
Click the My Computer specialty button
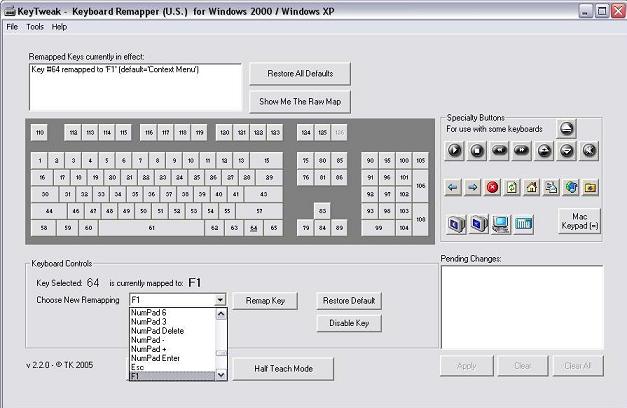501,224
